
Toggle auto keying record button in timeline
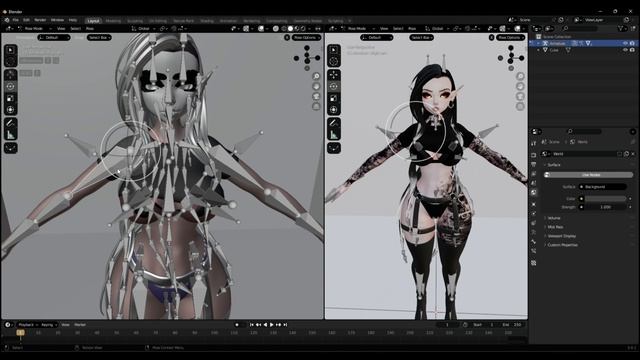tap(237, 325)
